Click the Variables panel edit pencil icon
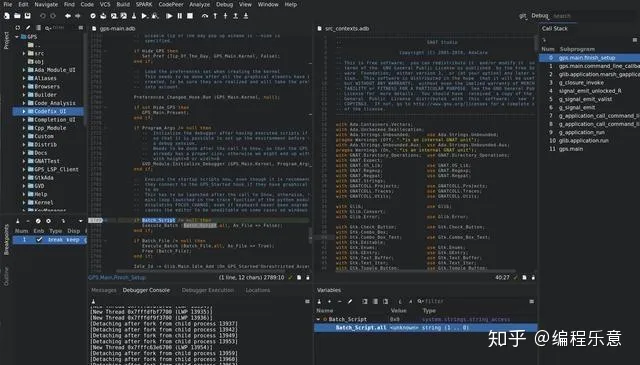Image resolution: width=640 pixels, height=365 pixels. point(350,301)
